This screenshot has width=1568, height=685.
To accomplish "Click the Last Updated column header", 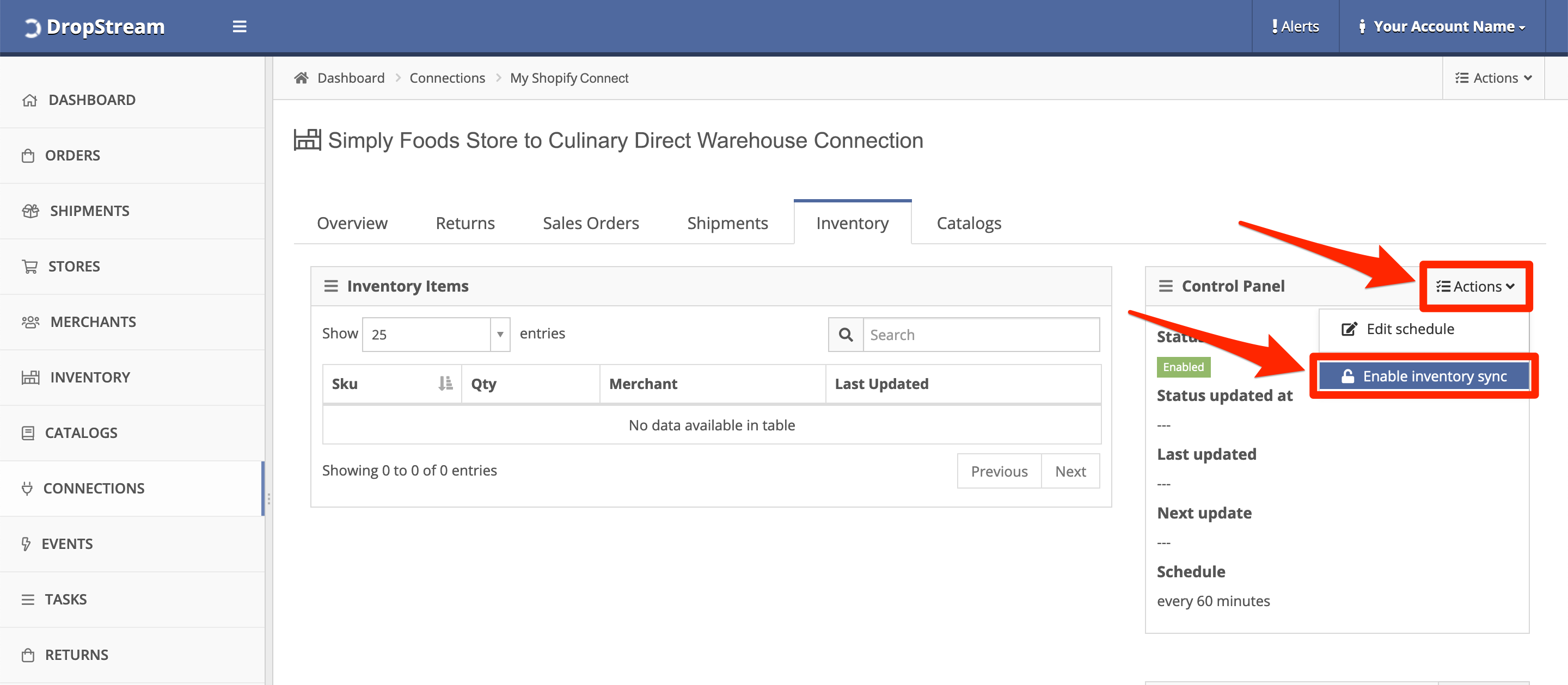I will pyautogui.click(x=963, y=384).
